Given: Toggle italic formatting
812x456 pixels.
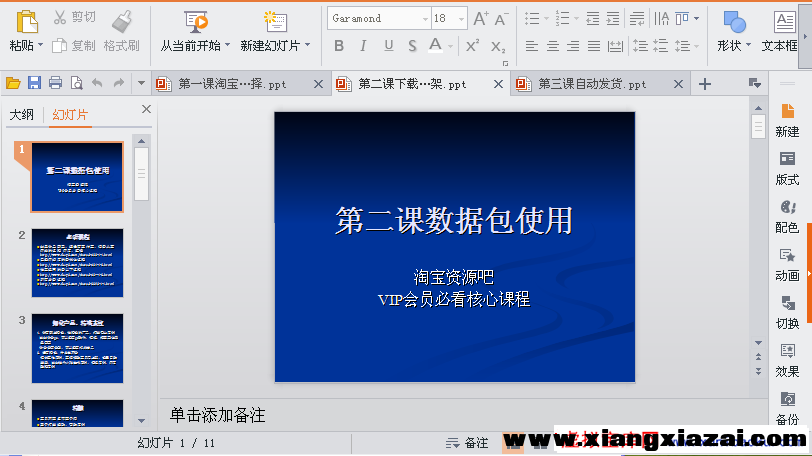Looking at the screenshot, I should [364, 46].
